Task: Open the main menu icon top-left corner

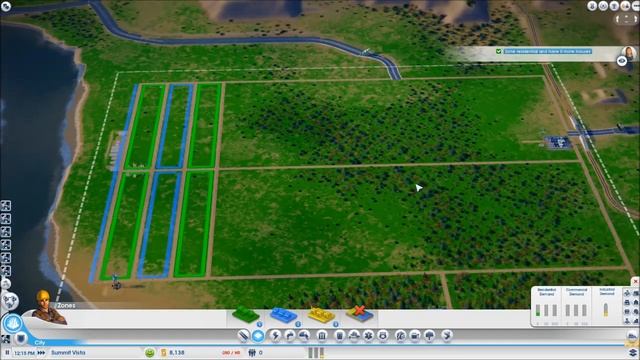Action: point(6,6)
